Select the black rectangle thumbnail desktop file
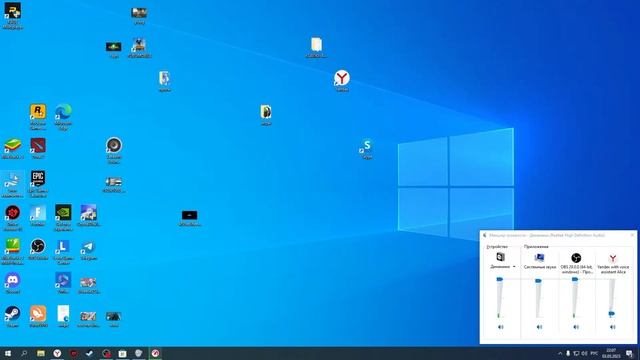 pyautogui.click(x=189, y=215)
